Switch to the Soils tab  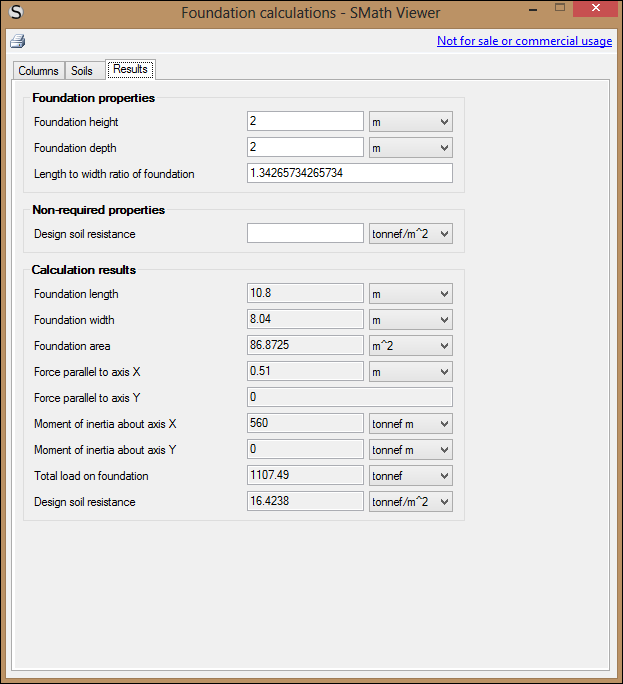(x=82, y=71)
